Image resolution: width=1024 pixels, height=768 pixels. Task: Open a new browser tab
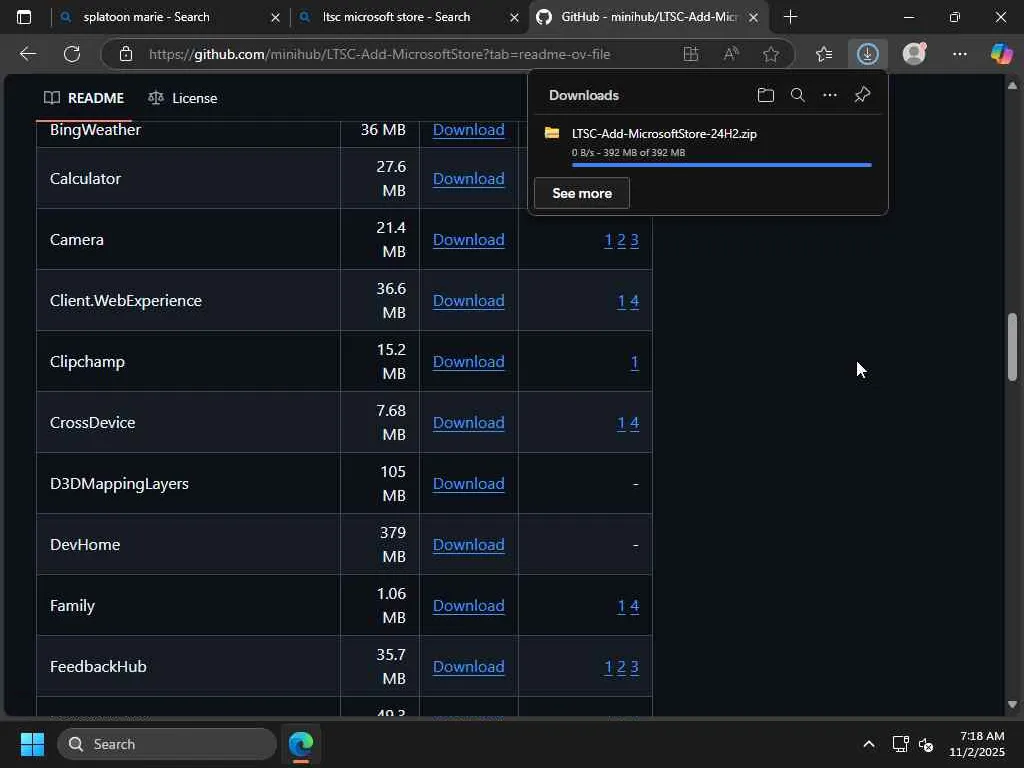point(790,17)
